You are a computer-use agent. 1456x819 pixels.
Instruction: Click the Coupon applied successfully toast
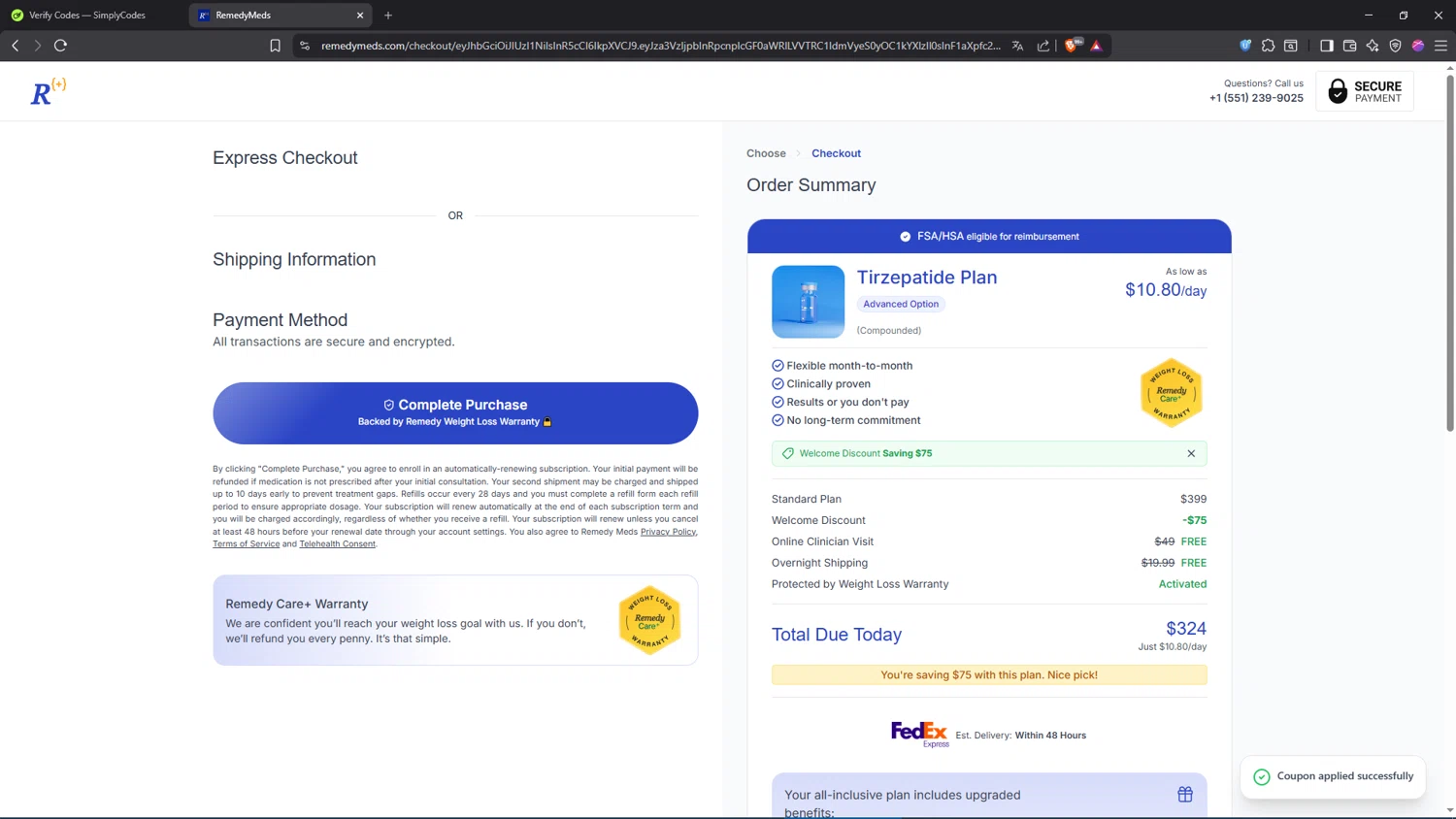coord(1333,776)
